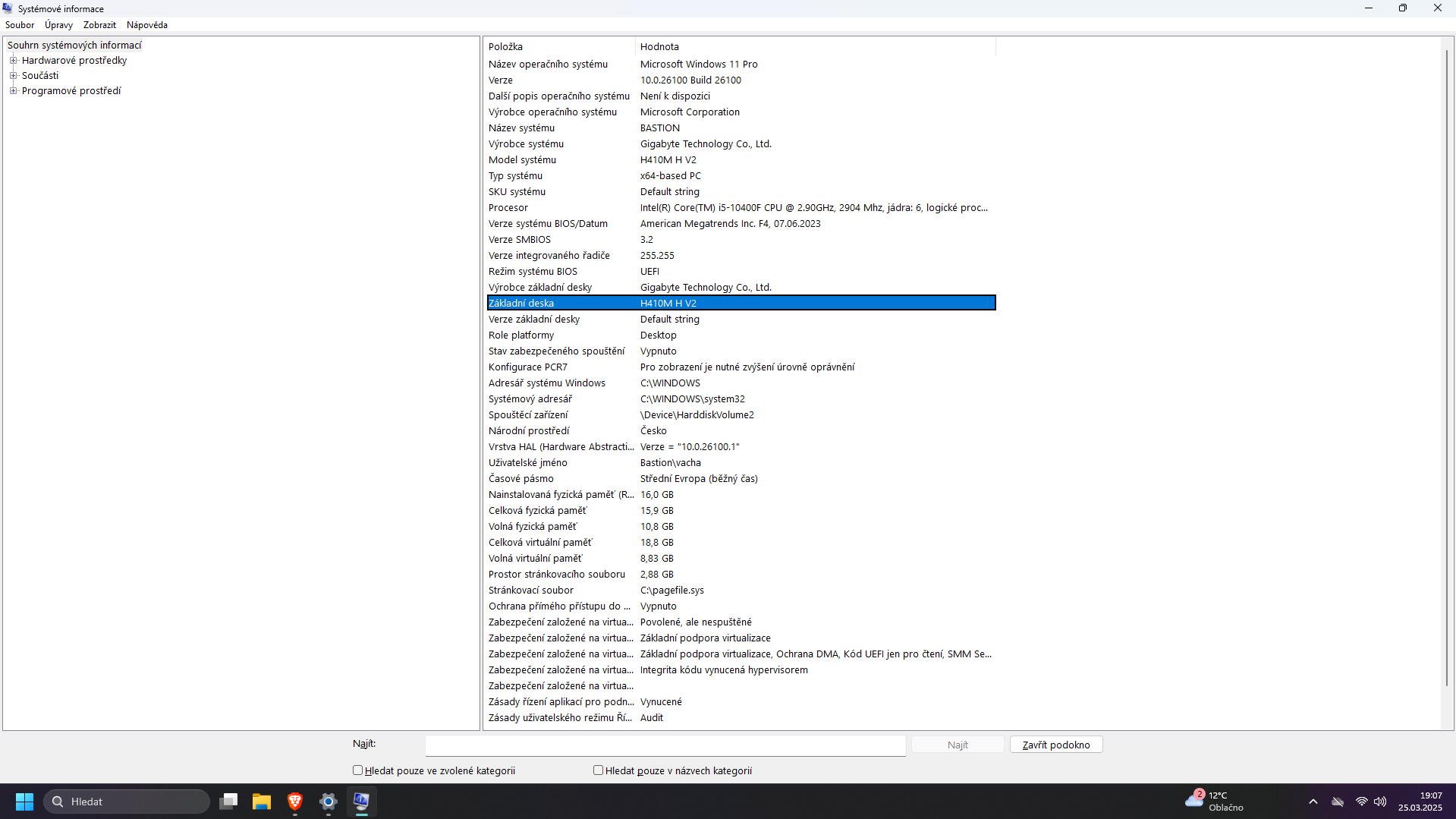Open the Nápověda menu
The width and height of the screenshot is (1456, 819).
[x=147, y=25]
